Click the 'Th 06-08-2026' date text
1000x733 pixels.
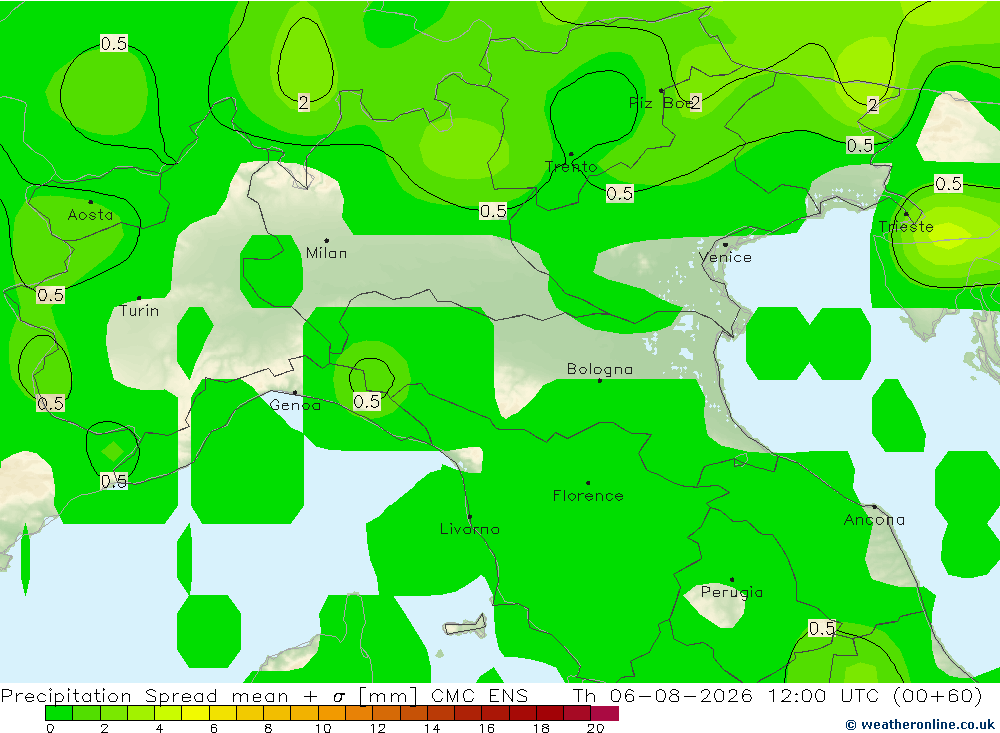(663, 695)
